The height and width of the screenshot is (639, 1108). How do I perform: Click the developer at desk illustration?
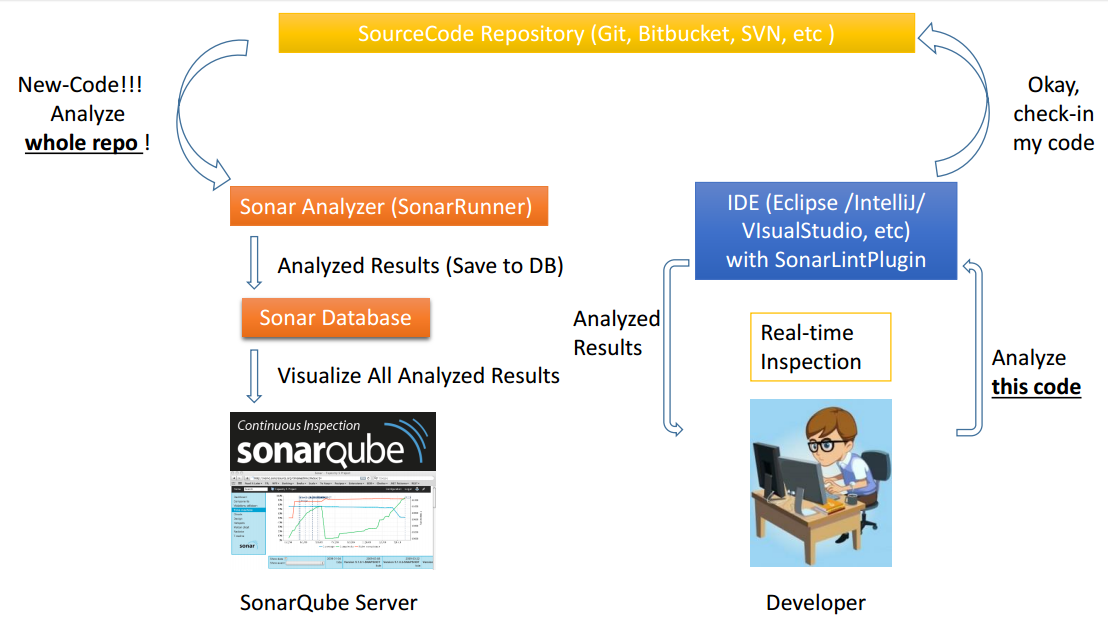820,483
